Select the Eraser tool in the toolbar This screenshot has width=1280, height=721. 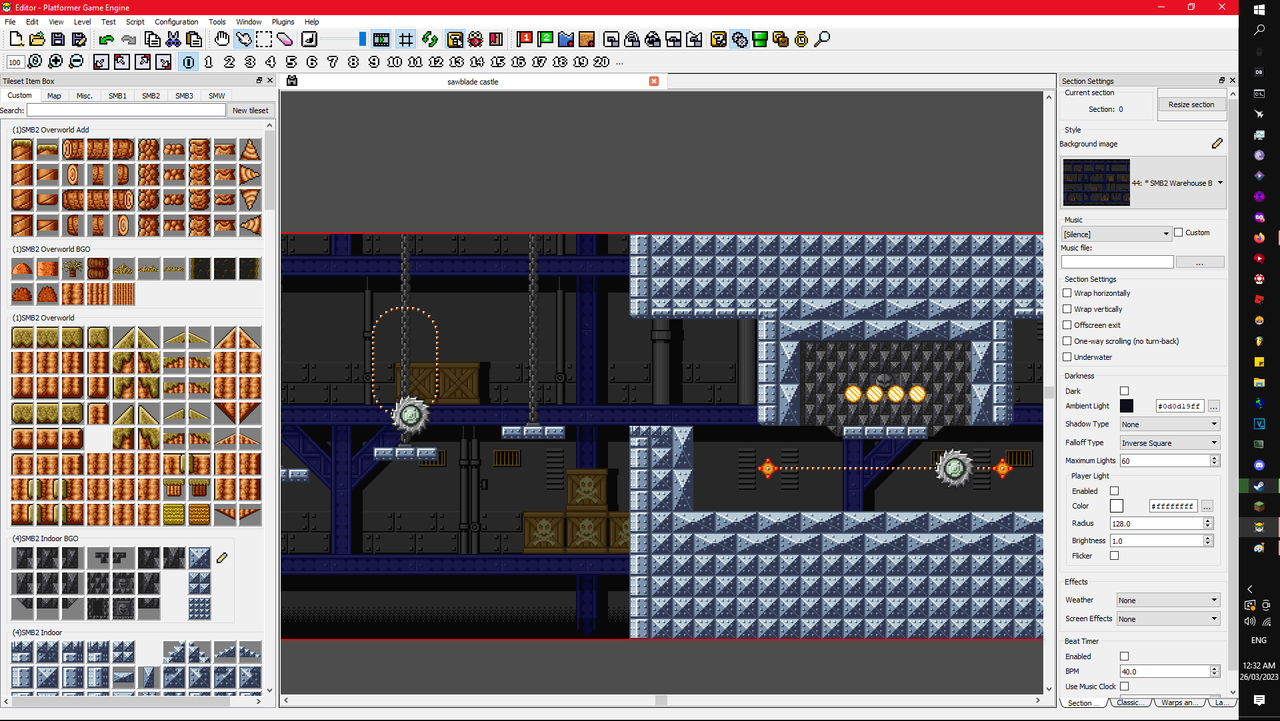pos(284,39)
